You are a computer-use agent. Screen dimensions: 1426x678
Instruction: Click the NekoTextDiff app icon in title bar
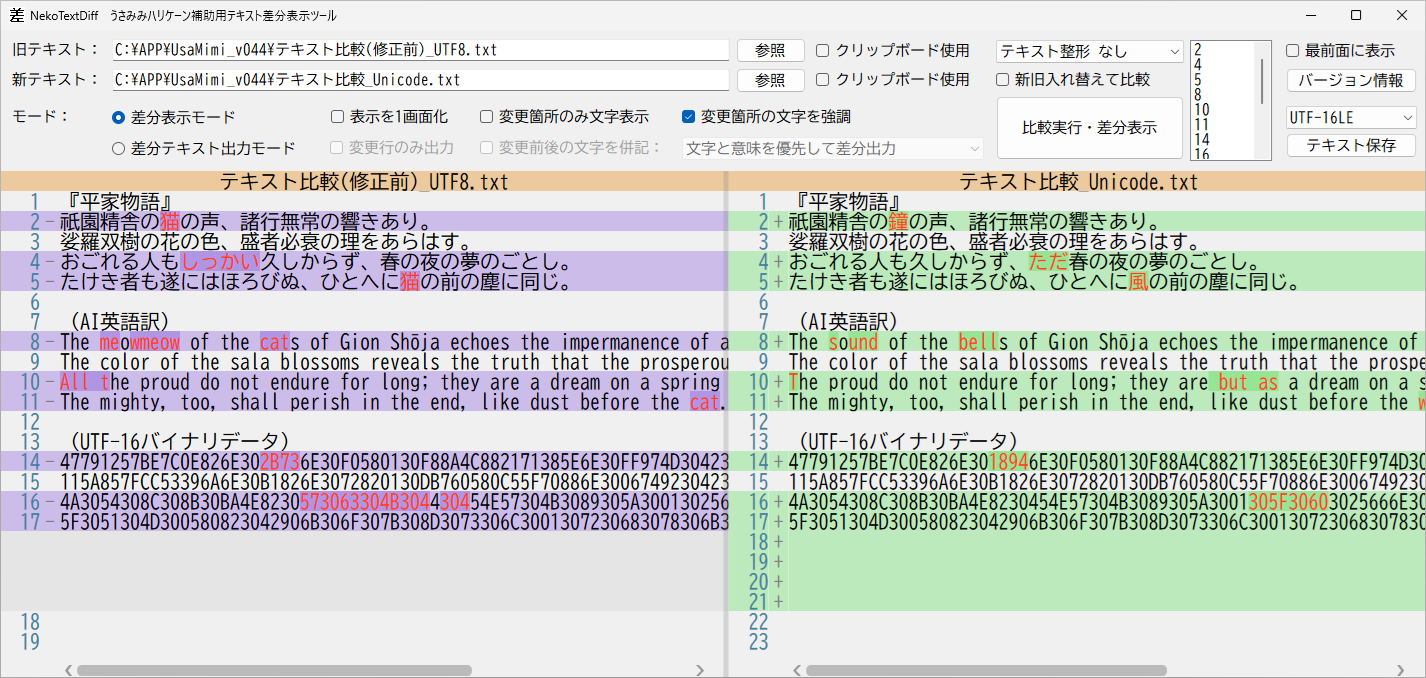coord(18,15)
